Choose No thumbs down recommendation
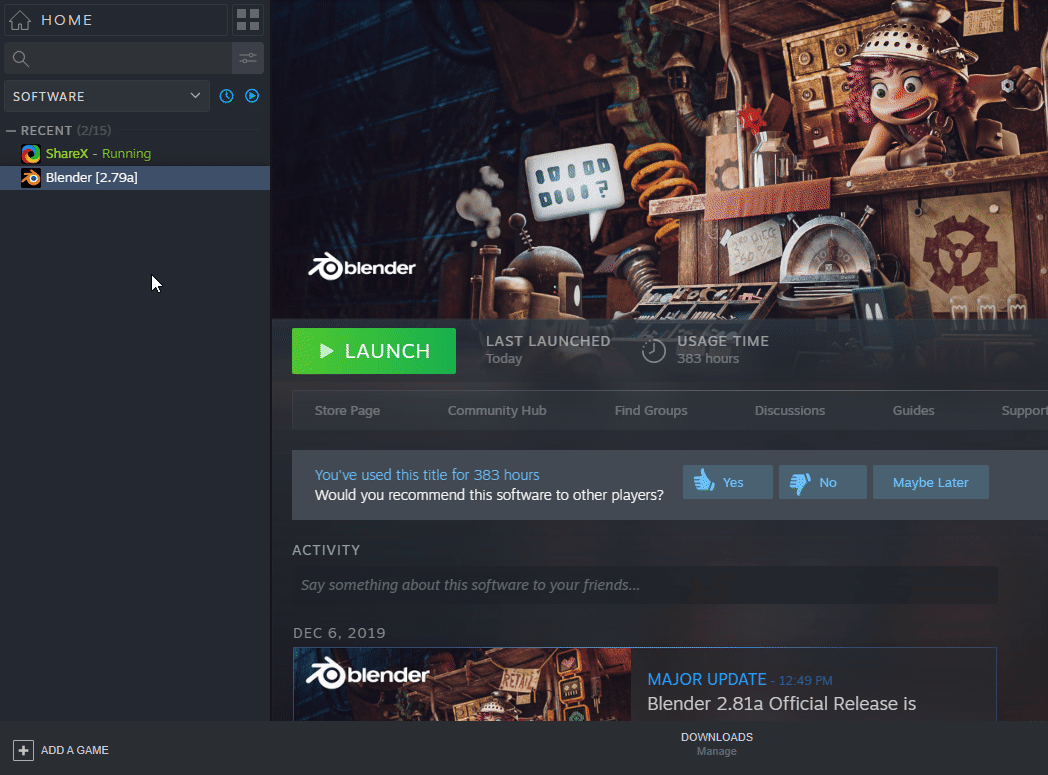Screen dimensions: 1048x775 (x=823, y=482)
